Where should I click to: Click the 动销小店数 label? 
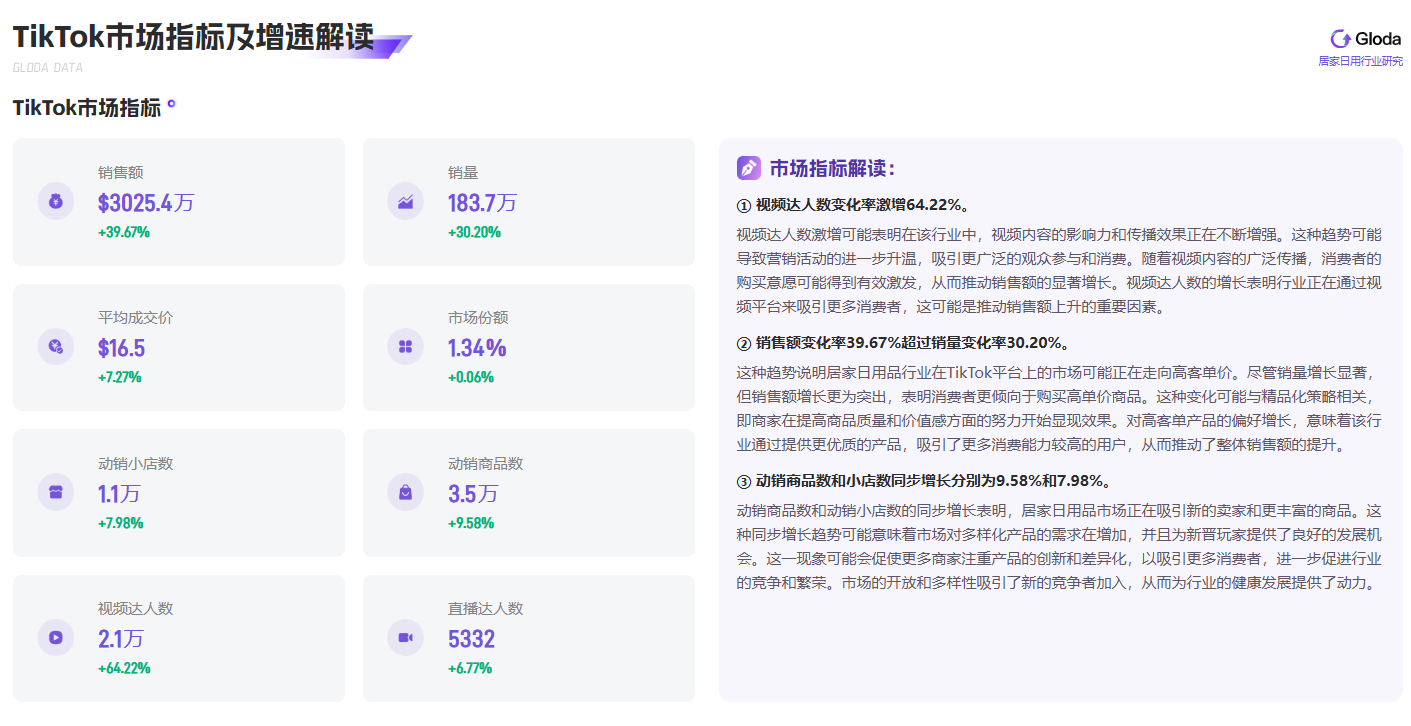coord(135,464)
